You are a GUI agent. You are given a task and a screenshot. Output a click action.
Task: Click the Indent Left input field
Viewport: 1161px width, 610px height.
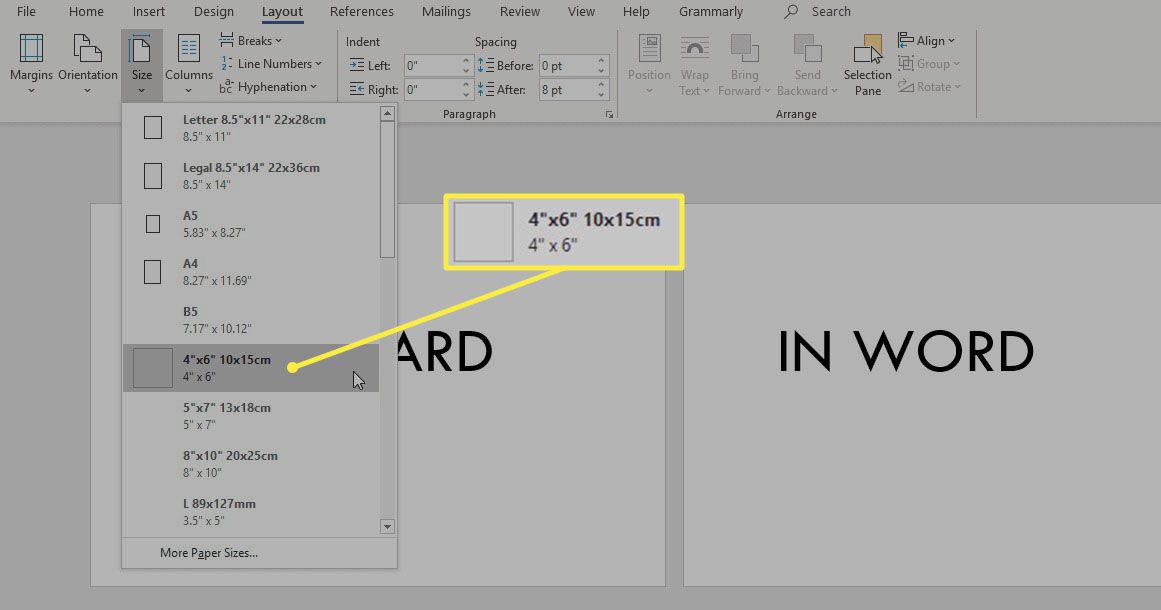tap(430, 65)
